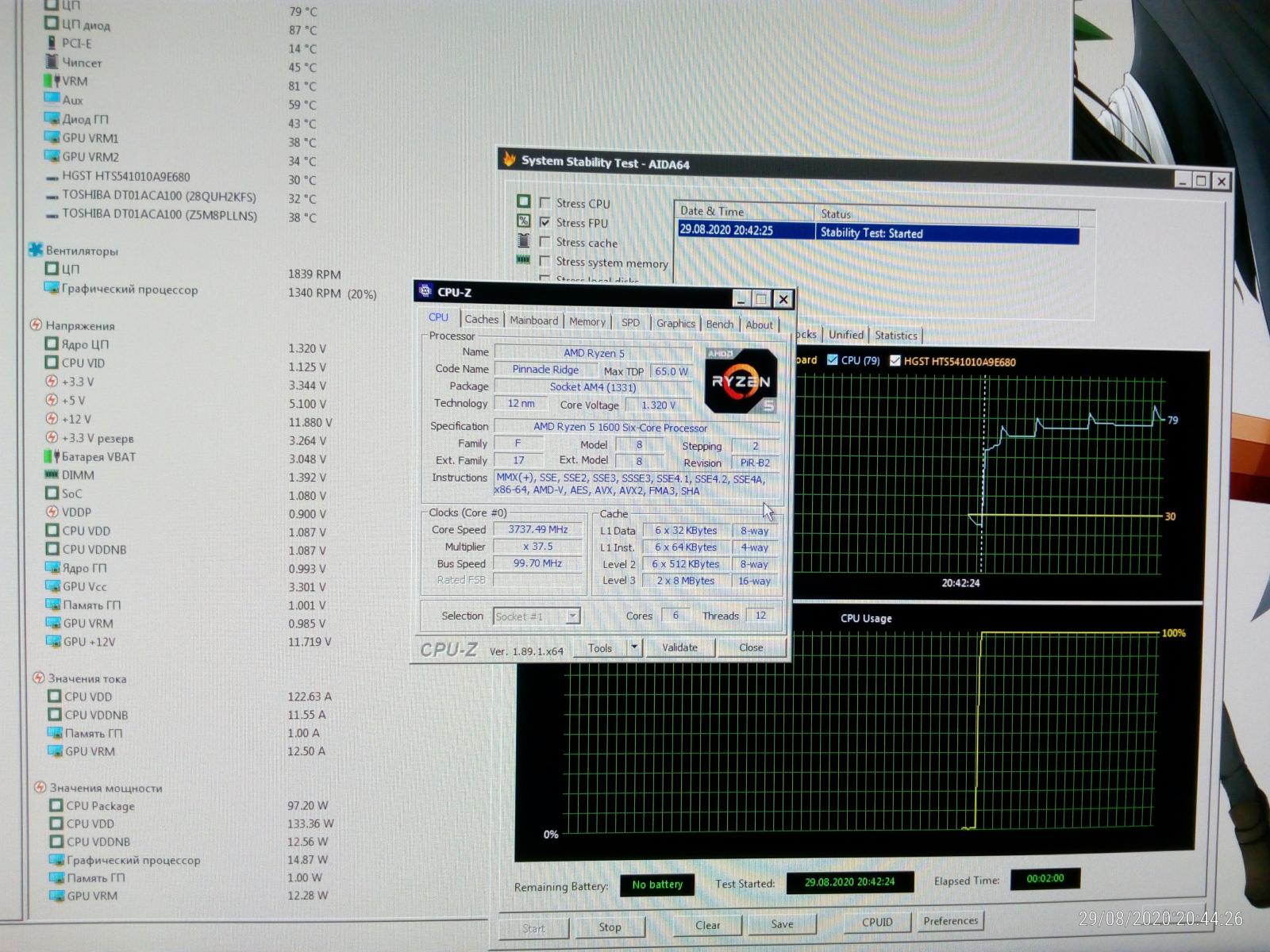Click the GPU VRM1 sensor icon
Screen dimensions: 1270x952
pos(52,137)
